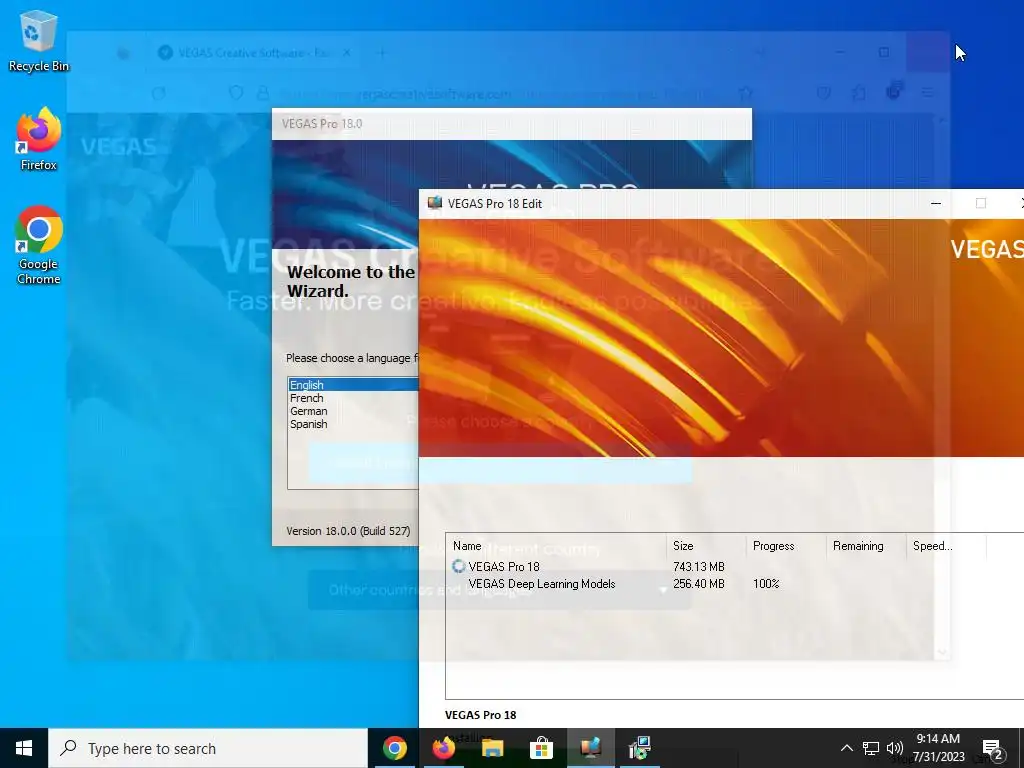1024x768 pixels.
Task: Click the Size column header
Action: (706, 546)
